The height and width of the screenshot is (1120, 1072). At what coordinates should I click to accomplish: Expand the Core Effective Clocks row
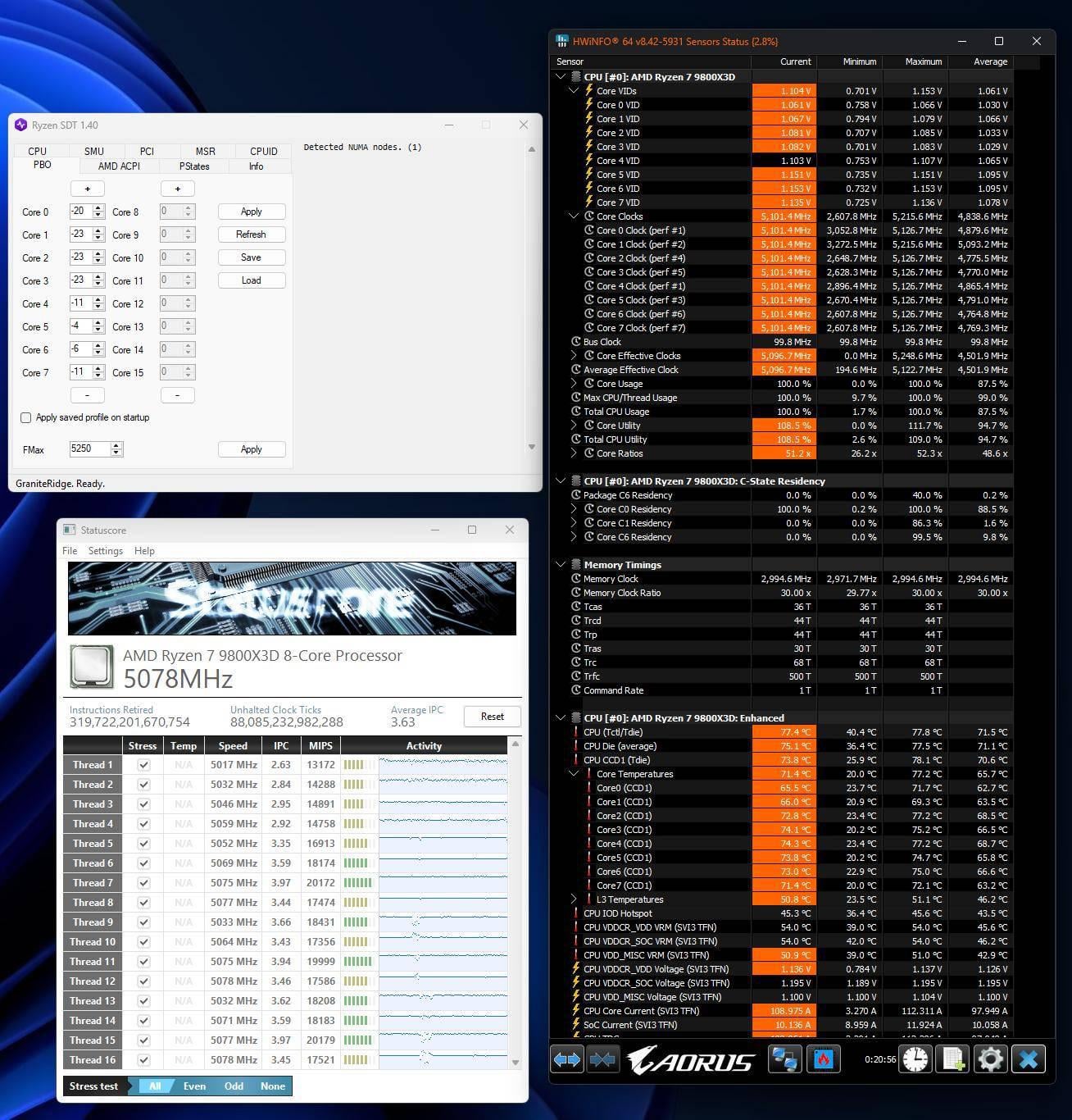tap(574, 356)
